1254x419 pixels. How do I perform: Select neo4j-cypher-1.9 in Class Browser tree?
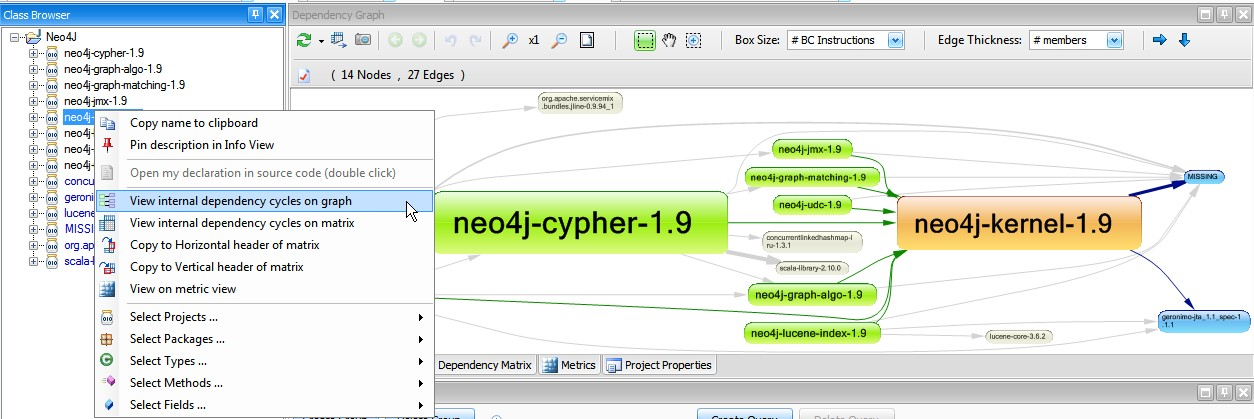(x=104, y=53)
